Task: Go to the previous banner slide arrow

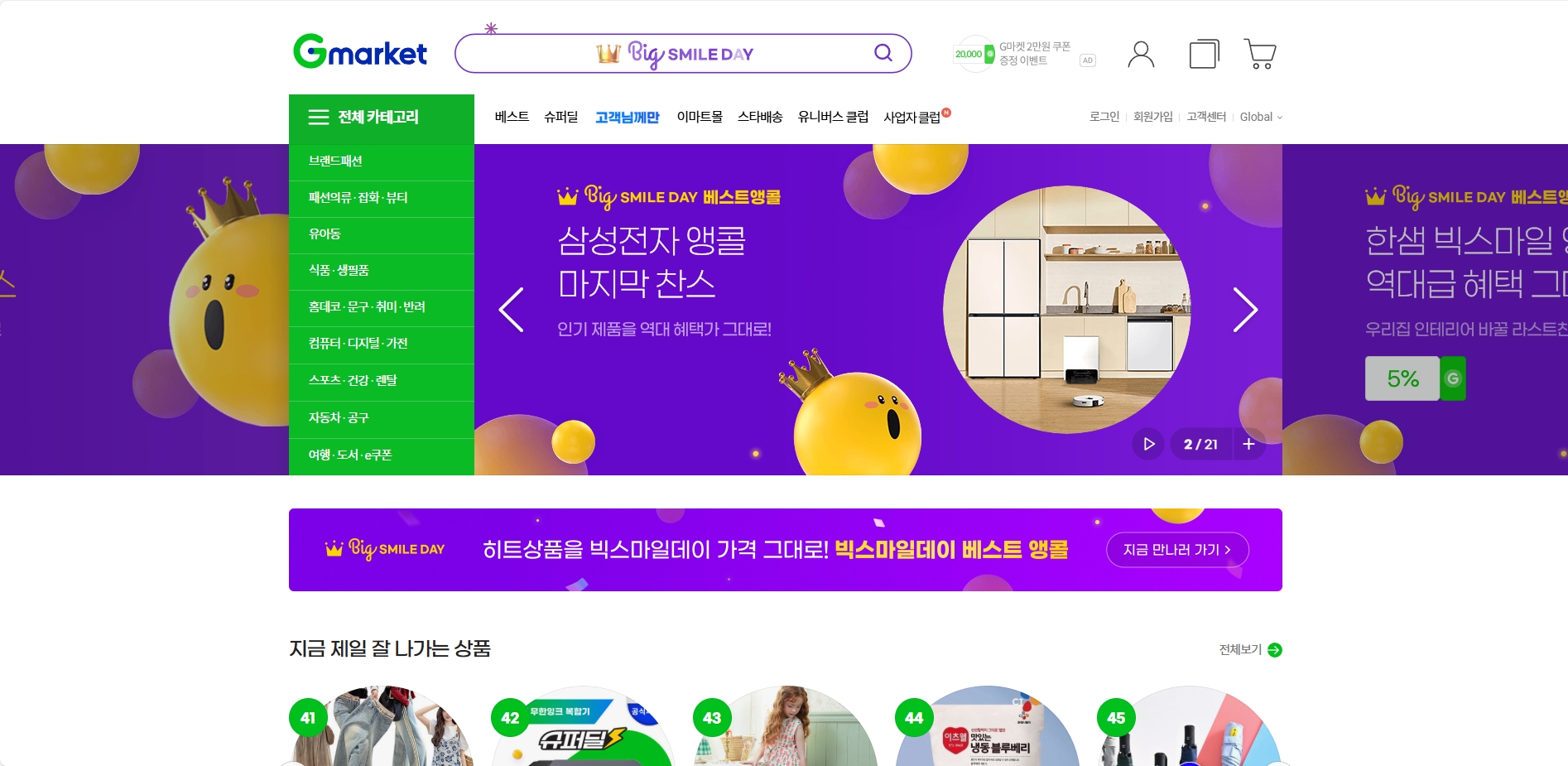Action: click(x=512, y=310)
